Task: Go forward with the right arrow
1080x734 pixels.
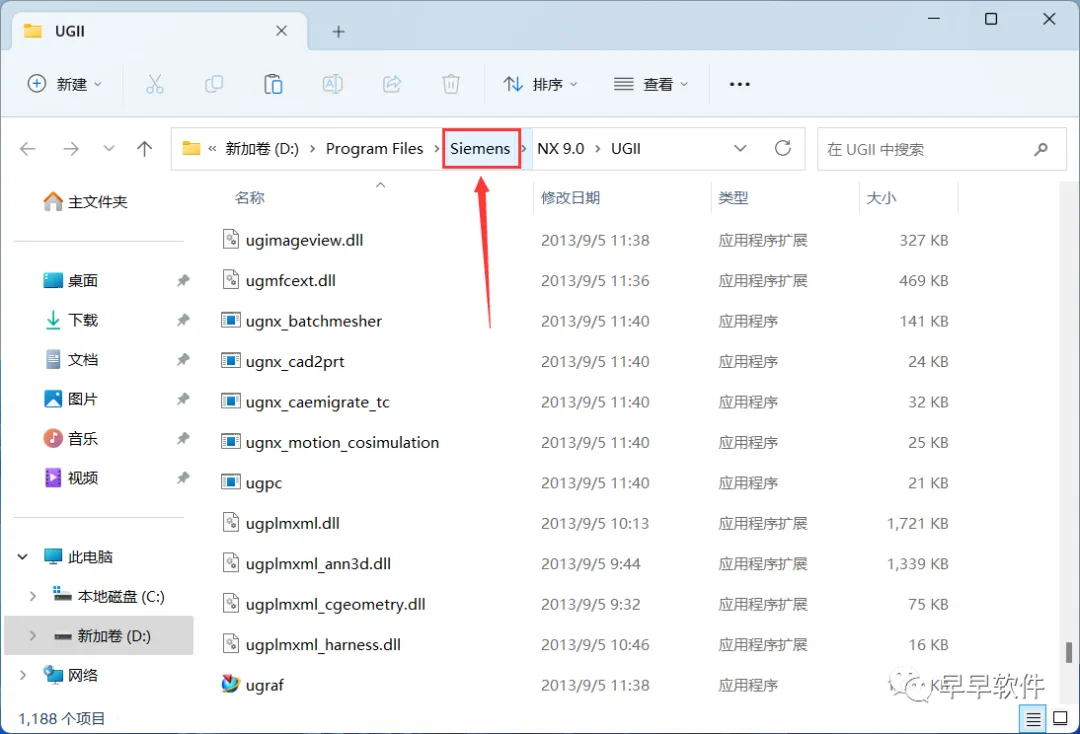Action: pos(70,149)
